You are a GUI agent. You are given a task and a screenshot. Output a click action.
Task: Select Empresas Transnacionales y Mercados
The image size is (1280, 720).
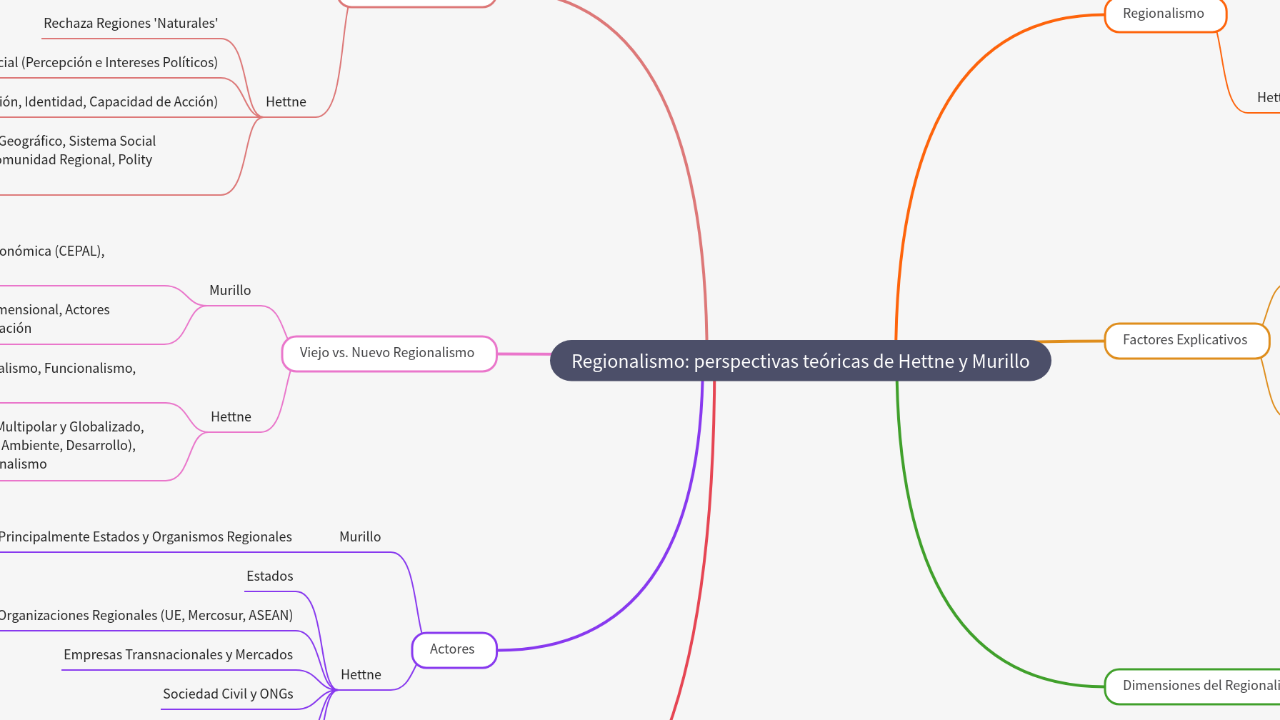[x=178, y=655]
